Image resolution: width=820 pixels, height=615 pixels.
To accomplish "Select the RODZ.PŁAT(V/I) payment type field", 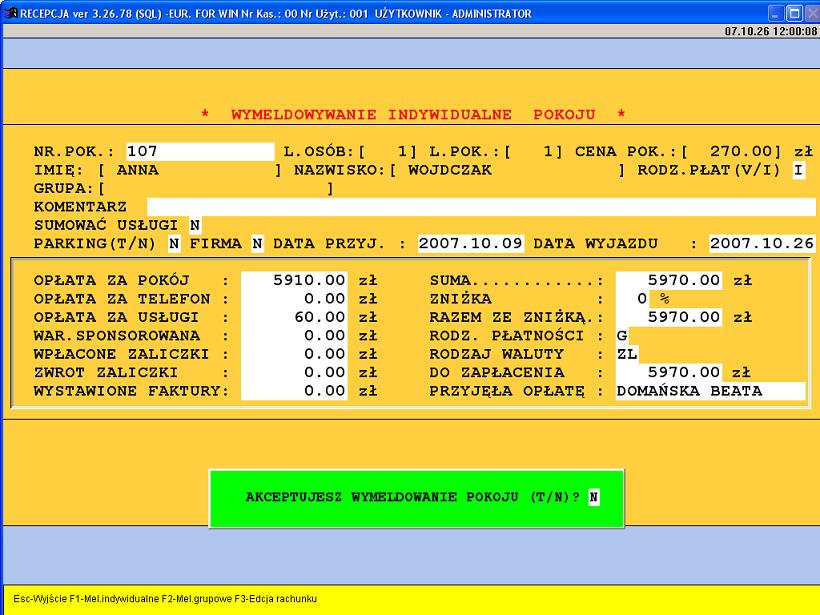I will [798, 170].
